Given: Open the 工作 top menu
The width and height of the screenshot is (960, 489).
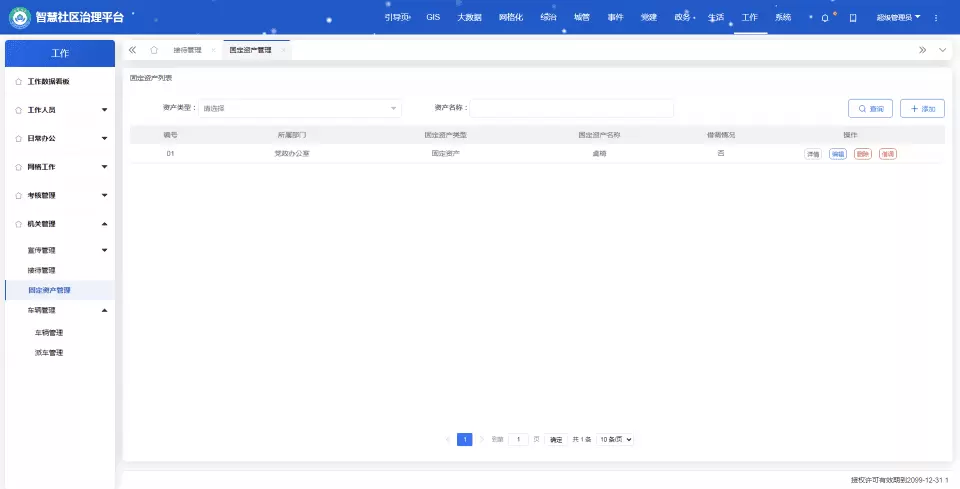Looking at the screenshot, I should [750, 18].
